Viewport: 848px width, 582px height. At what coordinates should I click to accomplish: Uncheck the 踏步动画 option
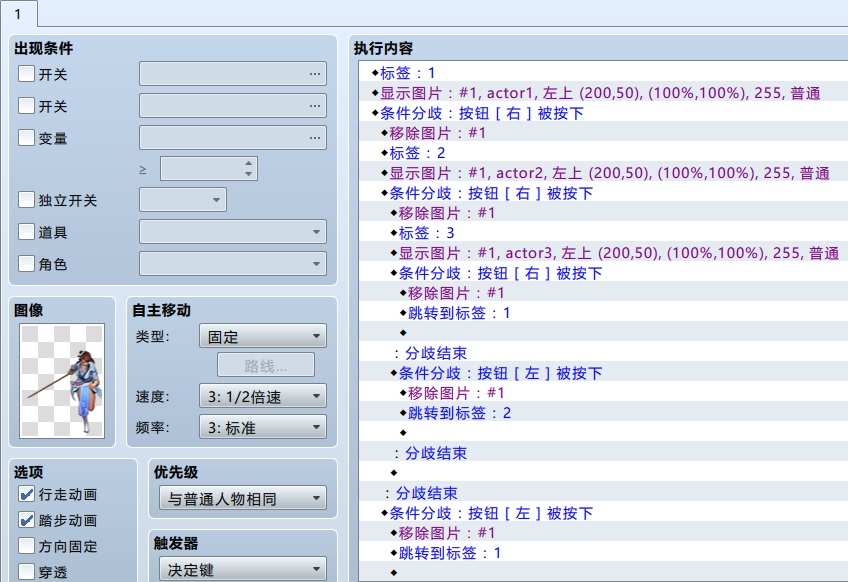click(x=26, y=520)
